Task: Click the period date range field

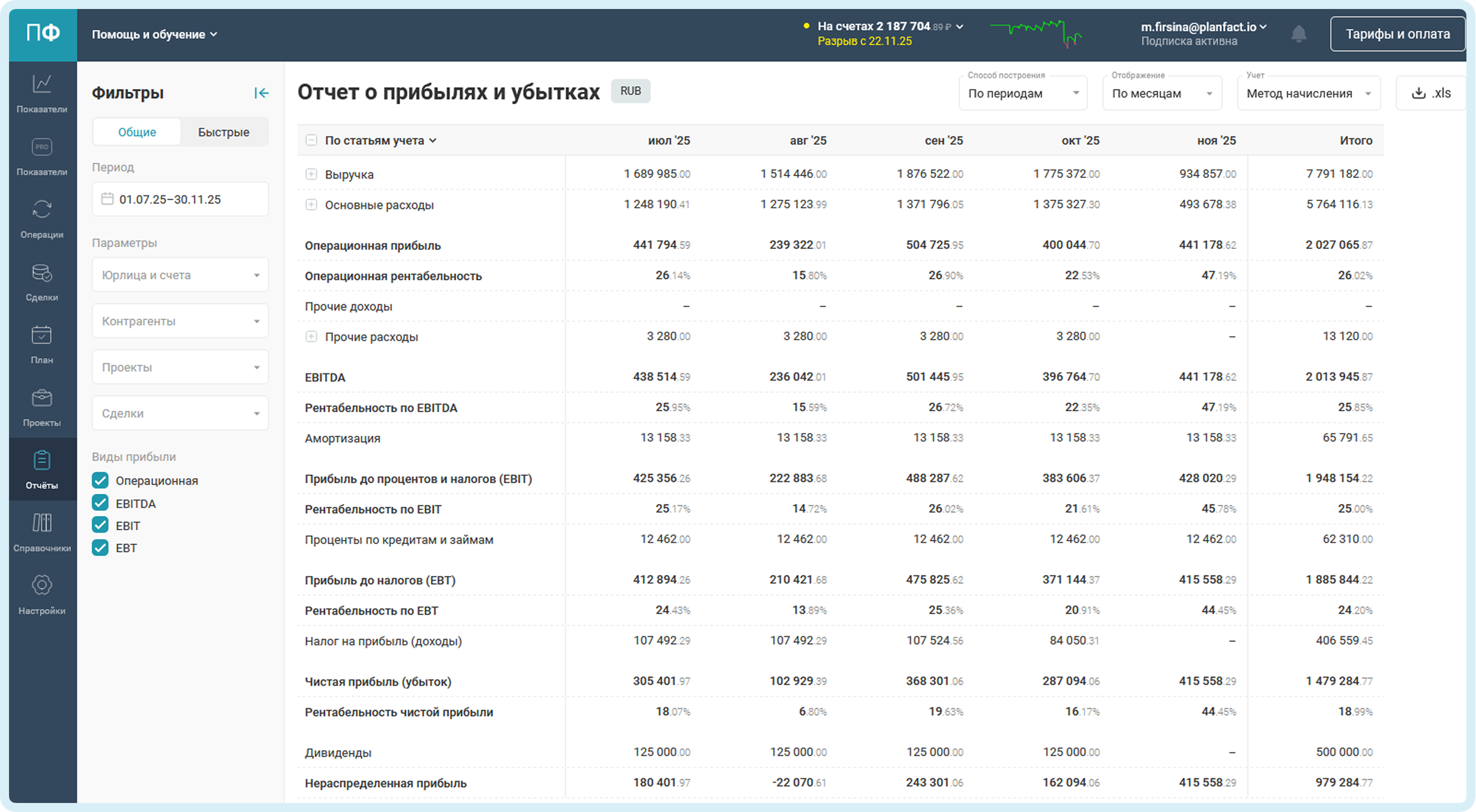Action: (x=180, y=199)
